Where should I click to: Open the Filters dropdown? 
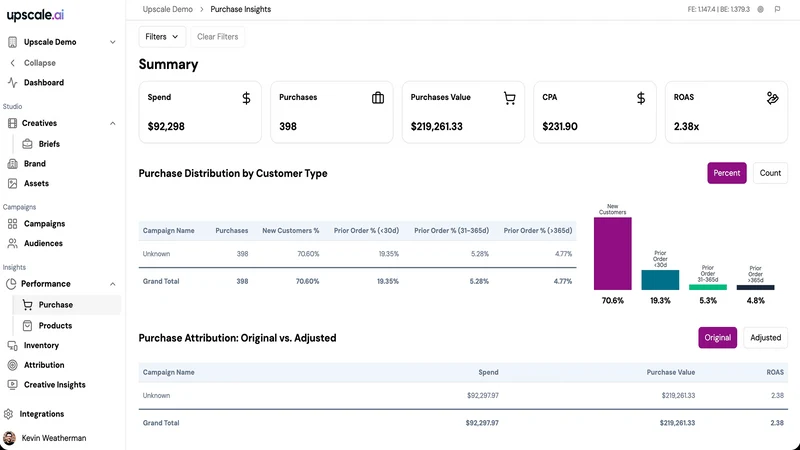click(162, 37)
